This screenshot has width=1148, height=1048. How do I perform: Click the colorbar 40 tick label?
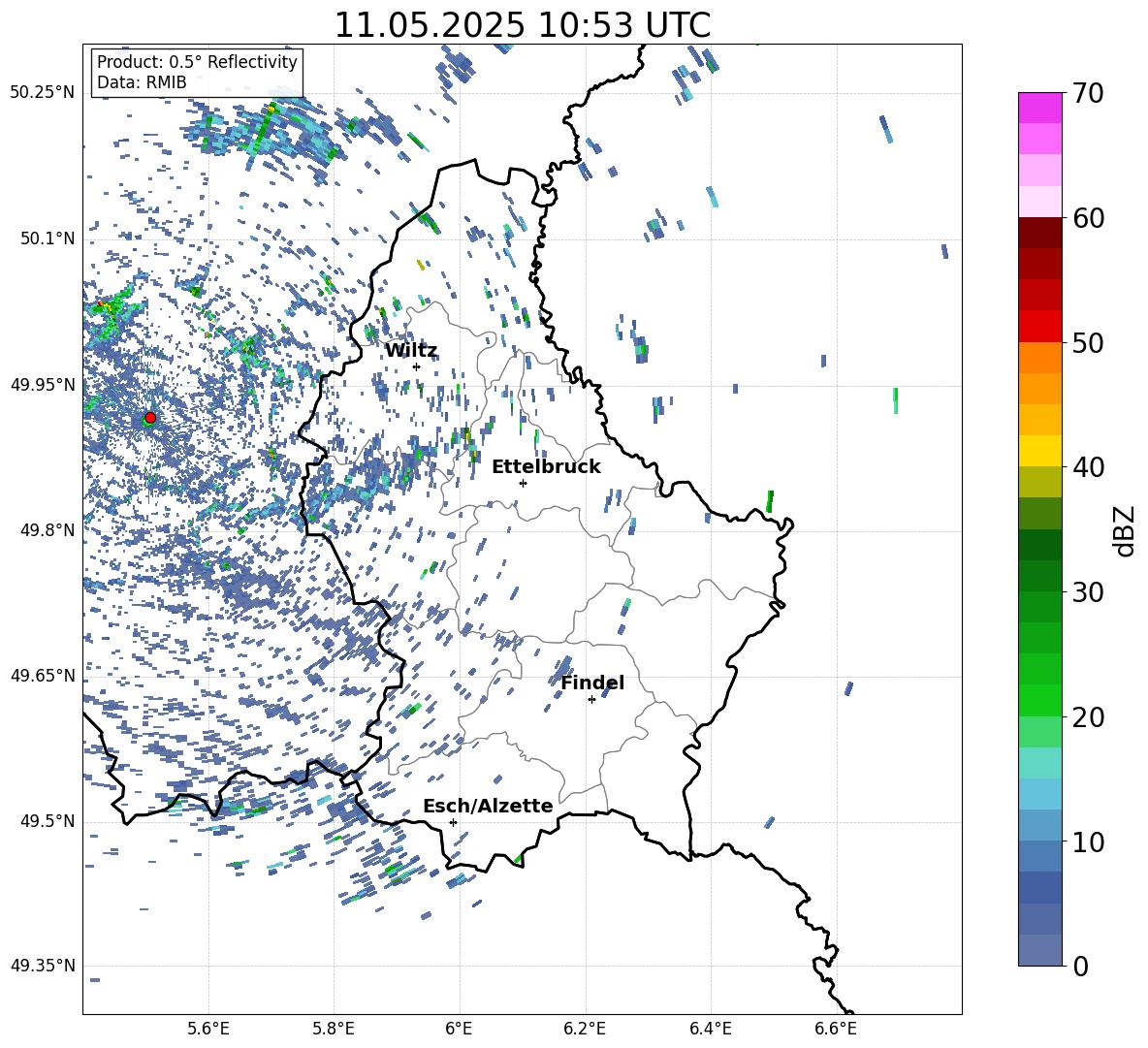[1088, 467]
